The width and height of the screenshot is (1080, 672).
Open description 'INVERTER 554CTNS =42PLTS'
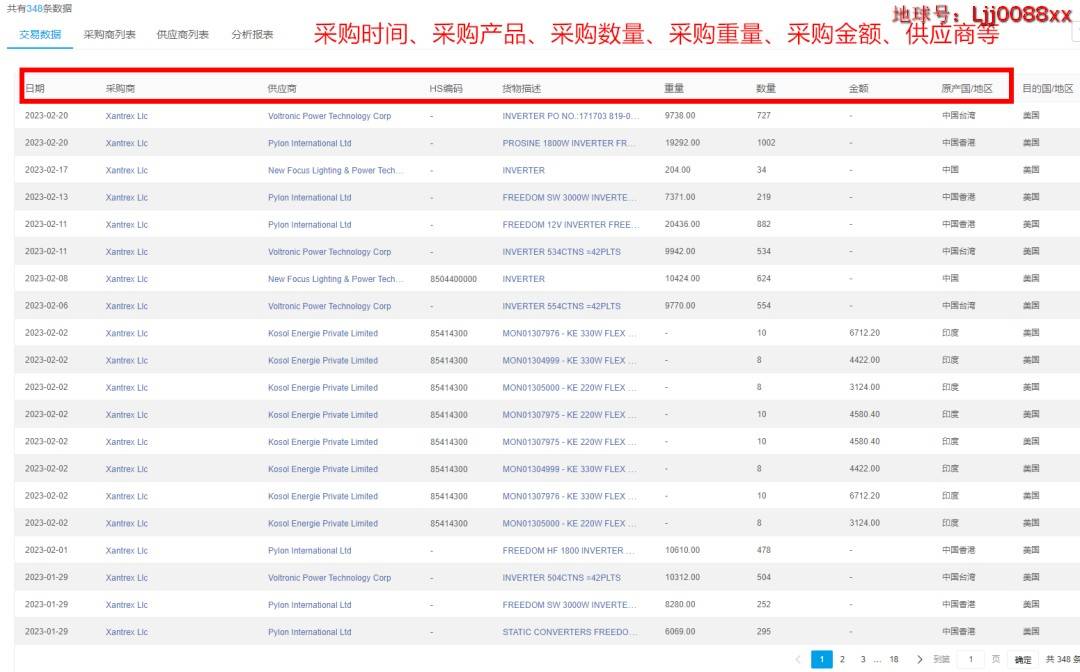pyautogui.click(x=561, y=306)
